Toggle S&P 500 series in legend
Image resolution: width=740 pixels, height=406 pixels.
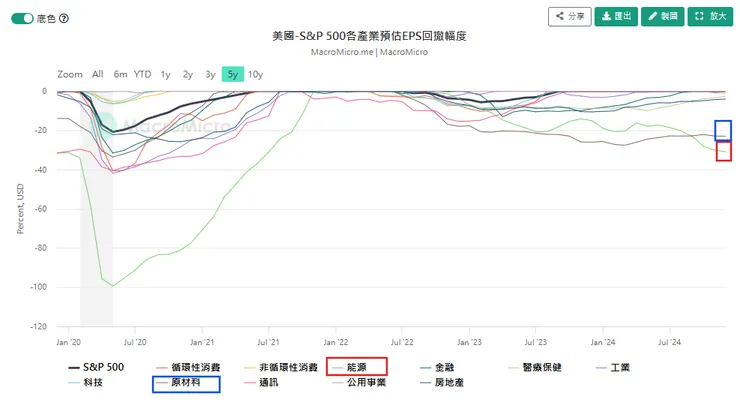click(96, 367)
